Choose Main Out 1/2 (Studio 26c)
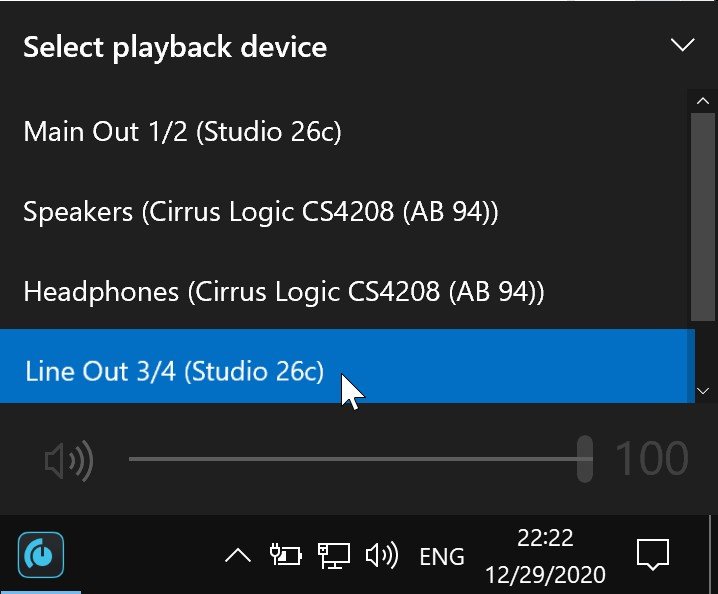The height and width of the screenshot is (594, 718). (347, 132)
